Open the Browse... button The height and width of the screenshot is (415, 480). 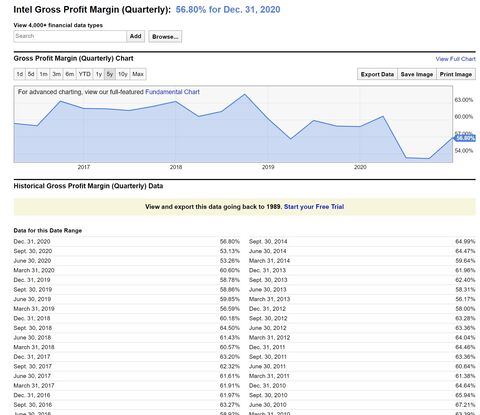165,37
